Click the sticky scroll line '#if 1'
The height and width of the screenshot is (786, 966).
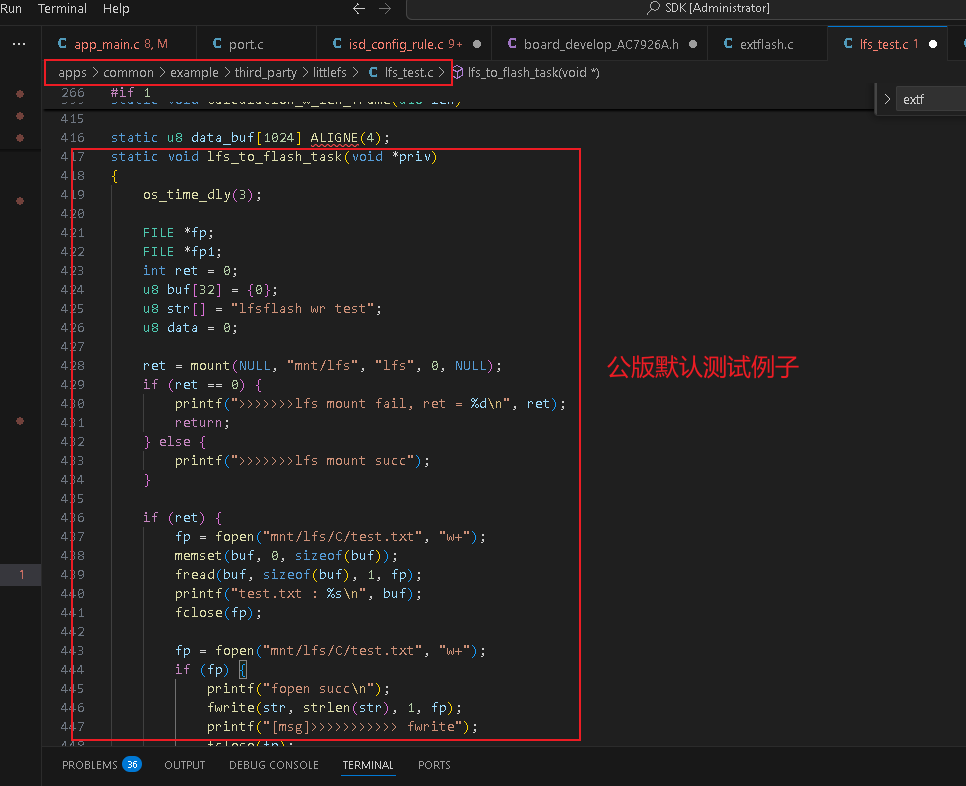131,92
